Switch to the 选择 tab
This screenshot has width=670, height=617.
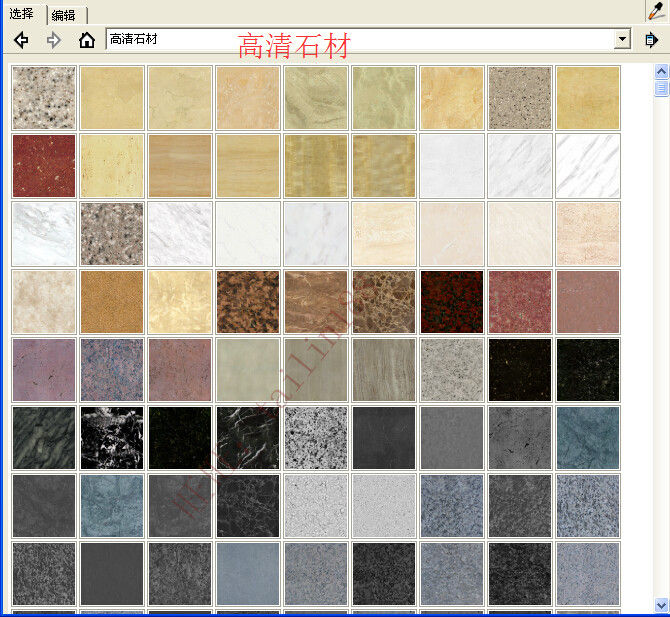(21, 14)
